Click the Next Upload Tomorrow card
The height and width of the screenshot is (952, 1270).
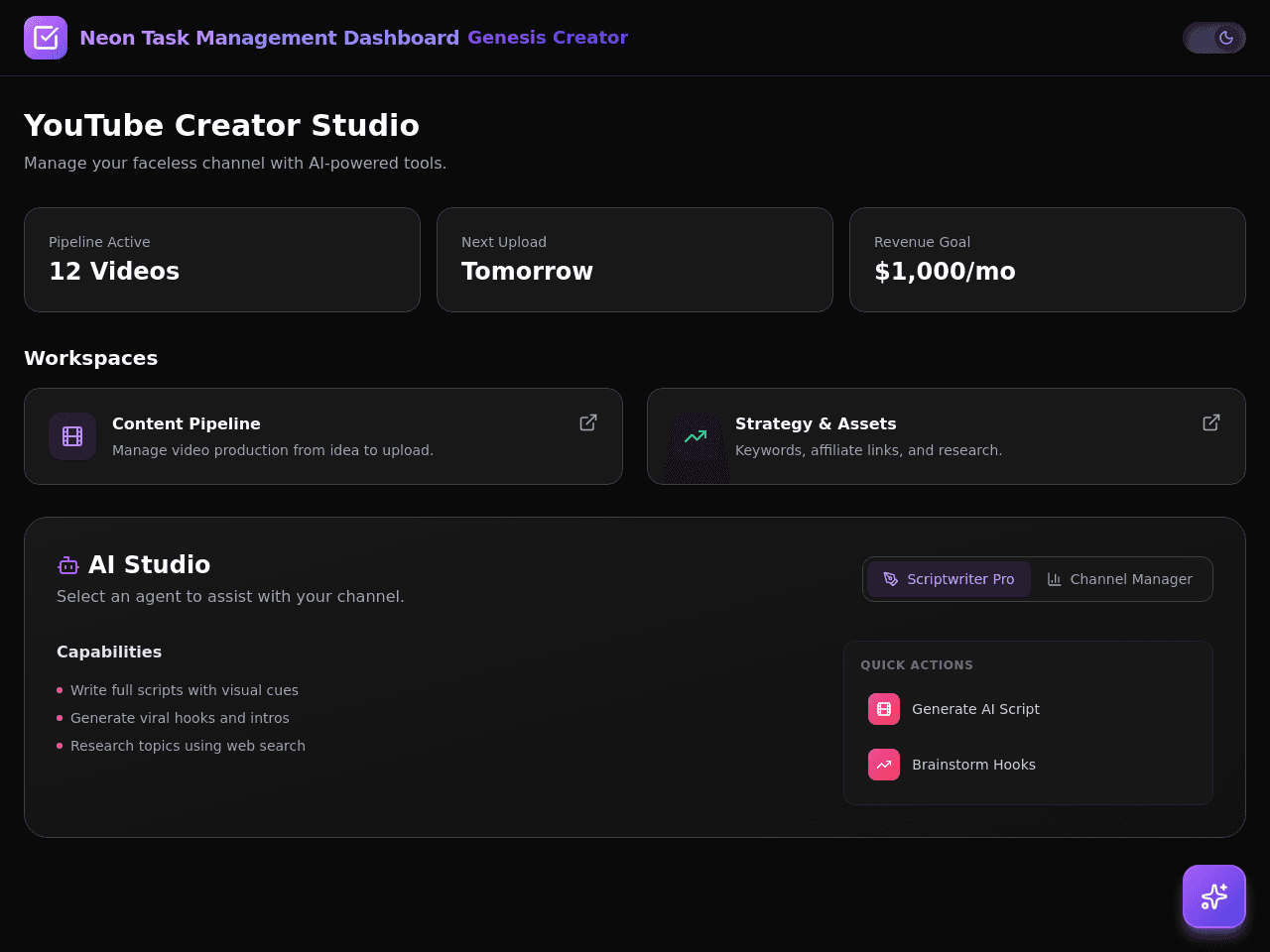click(x=635, y=260)
